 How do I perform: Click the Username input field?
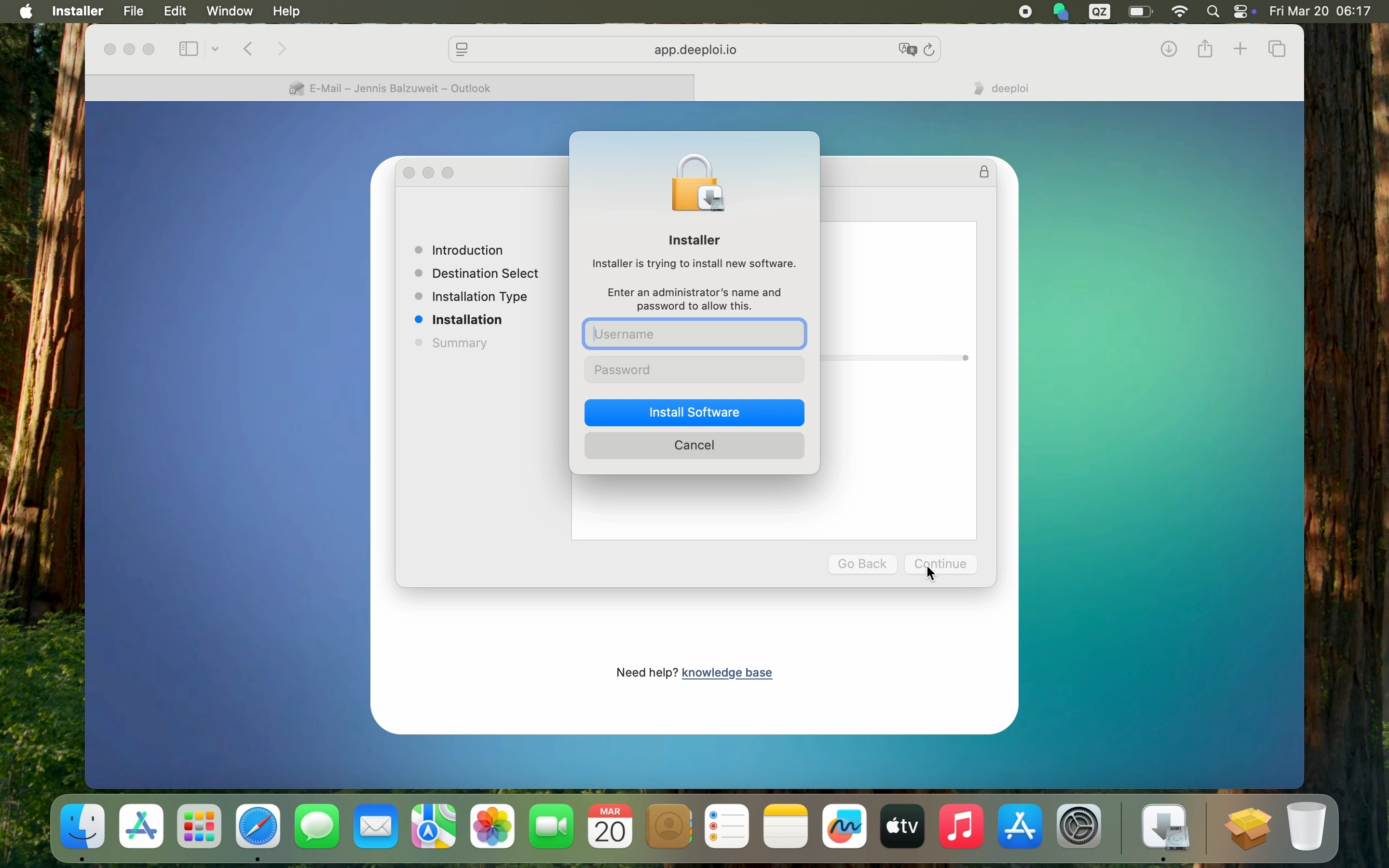click(x=694, y=334)
